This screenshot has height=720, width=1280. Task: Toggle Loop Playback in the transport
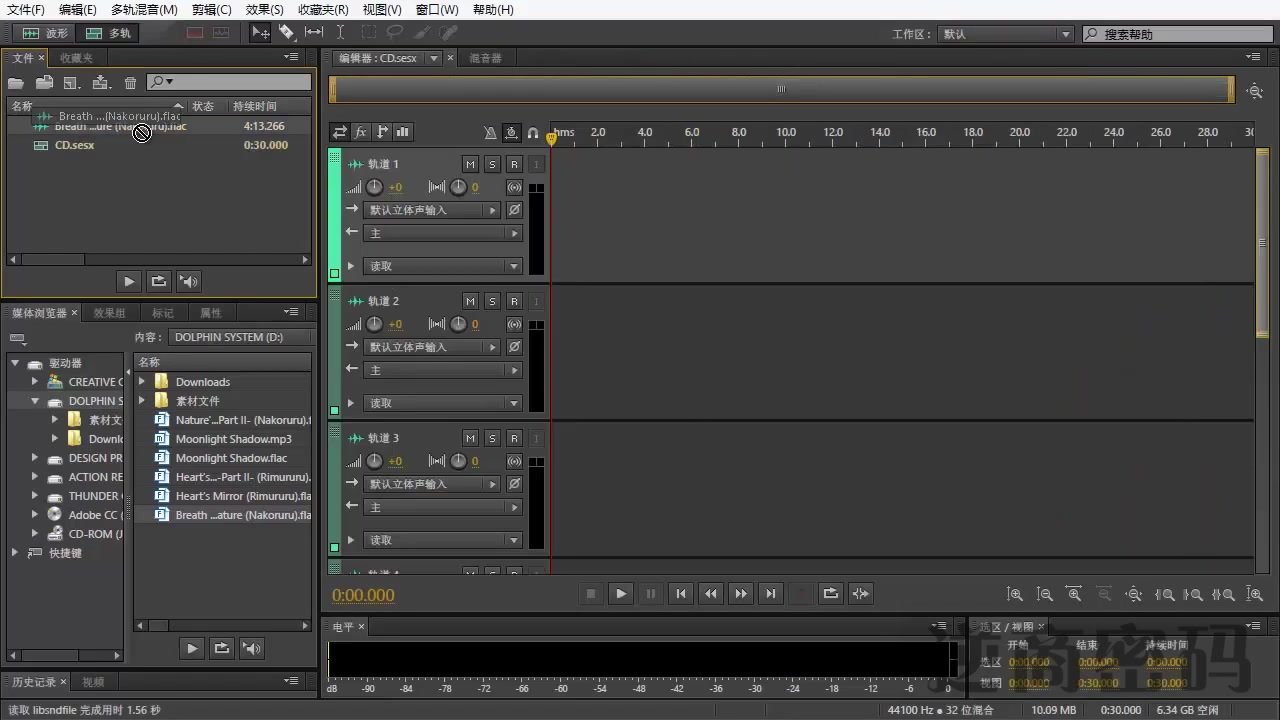pyautogui.click(x=831, y=594)
